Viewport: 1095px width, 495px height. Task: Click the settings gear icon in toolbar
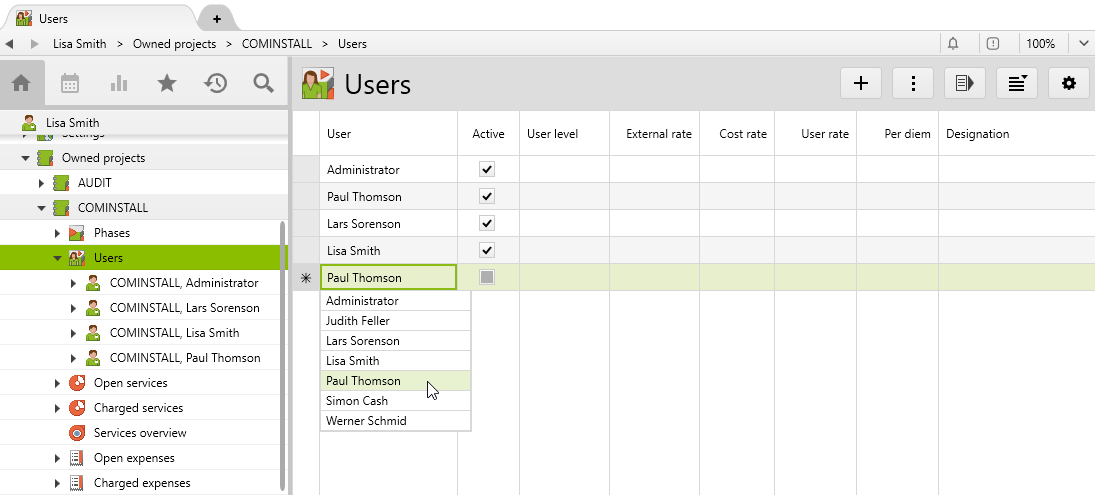[x=1068, y=84]
